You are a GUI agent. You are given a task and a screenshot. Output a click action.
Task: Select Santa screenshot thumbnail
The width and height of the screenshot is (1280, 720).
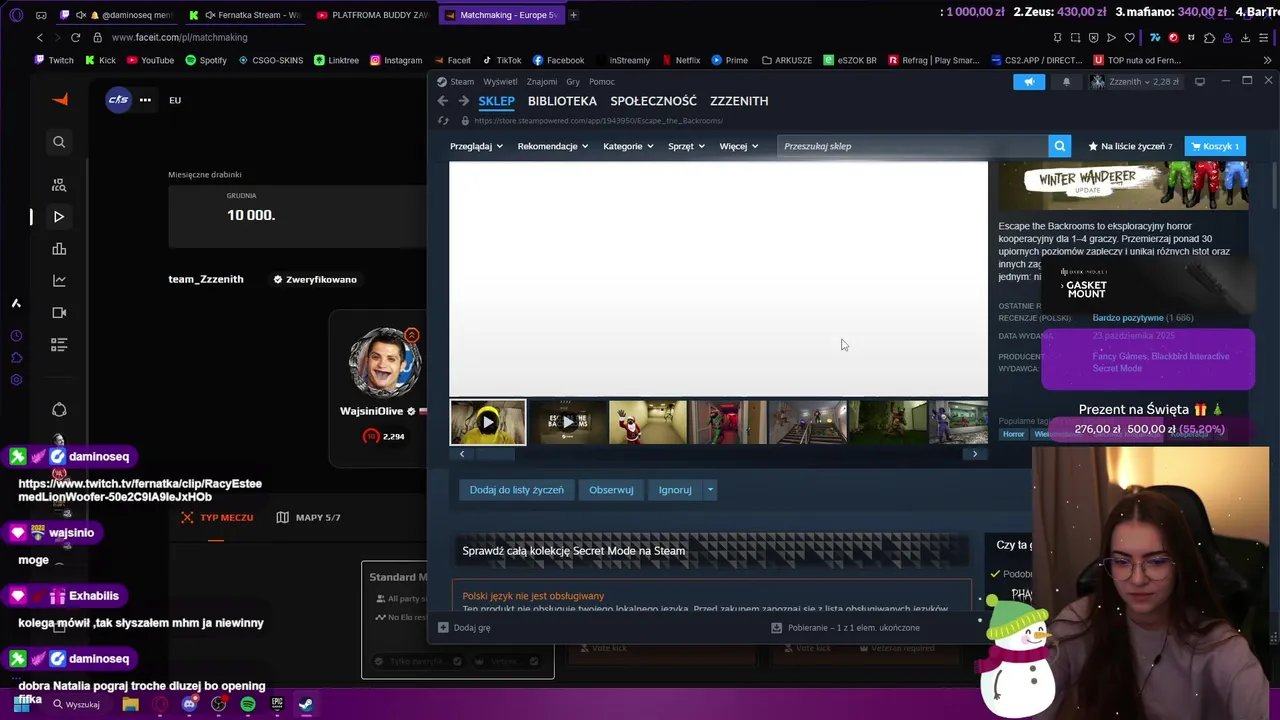(648, 422)
